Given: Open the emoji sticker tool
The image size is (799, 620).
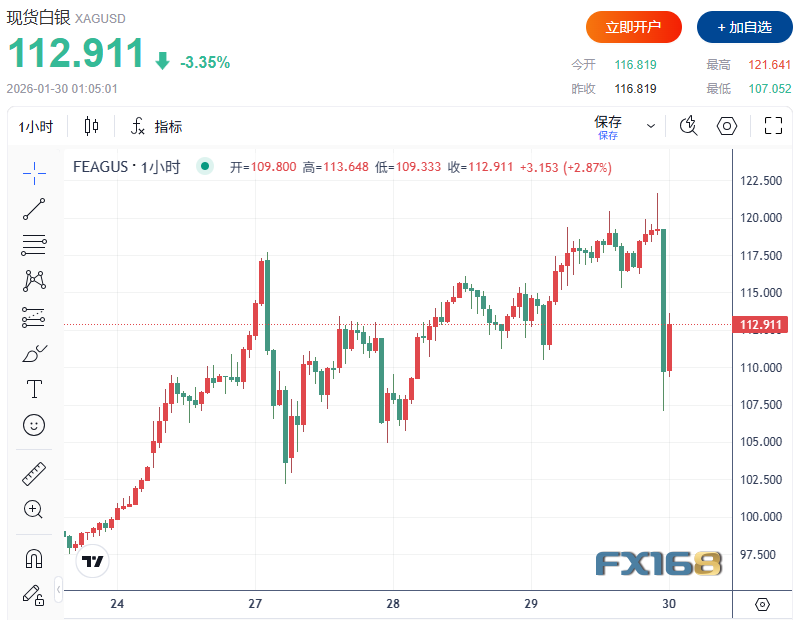Looking at the screenshot, I should click(34, 425).
